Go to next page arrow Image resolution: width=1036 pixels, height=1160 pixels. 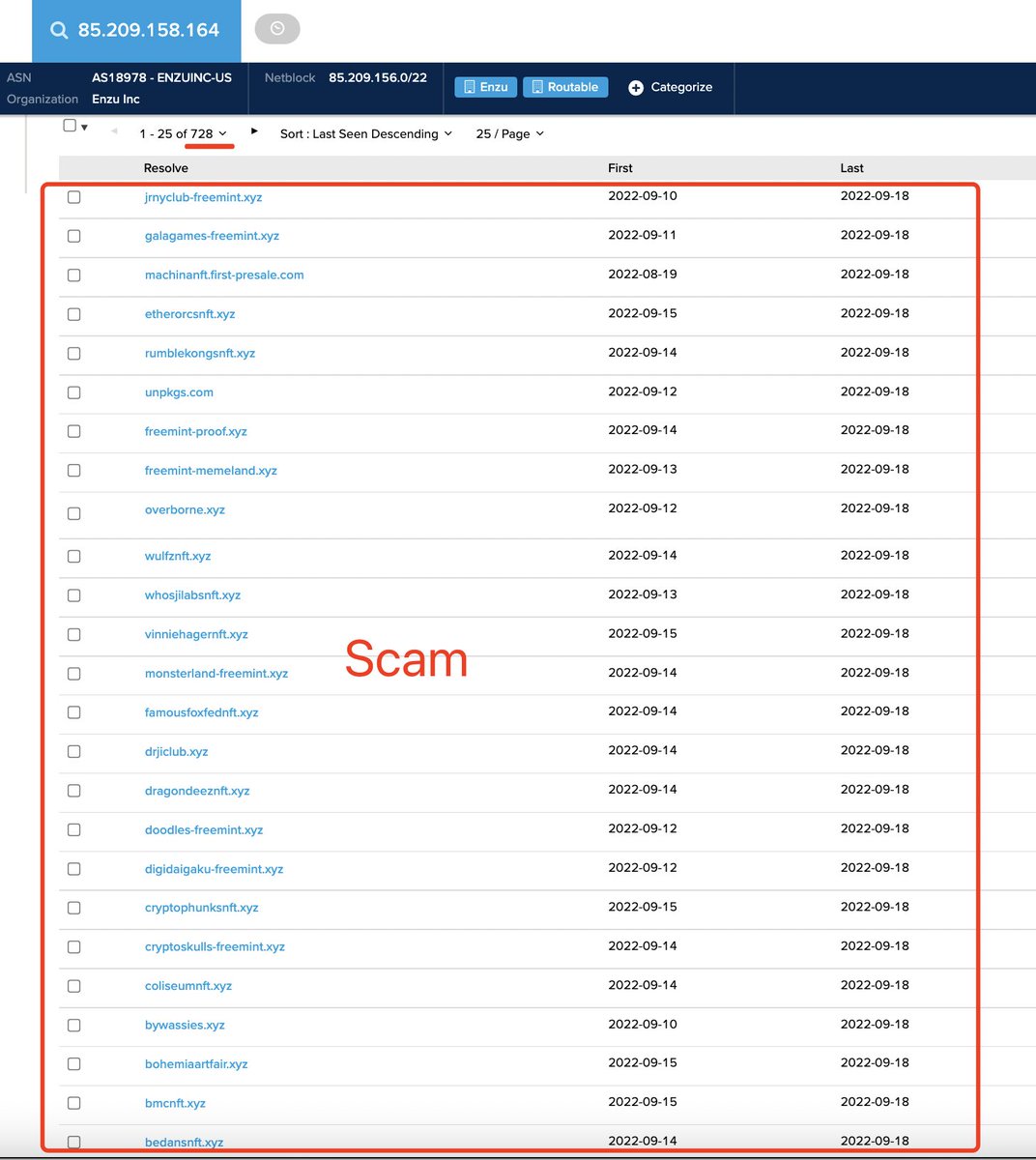pos(254,130)
